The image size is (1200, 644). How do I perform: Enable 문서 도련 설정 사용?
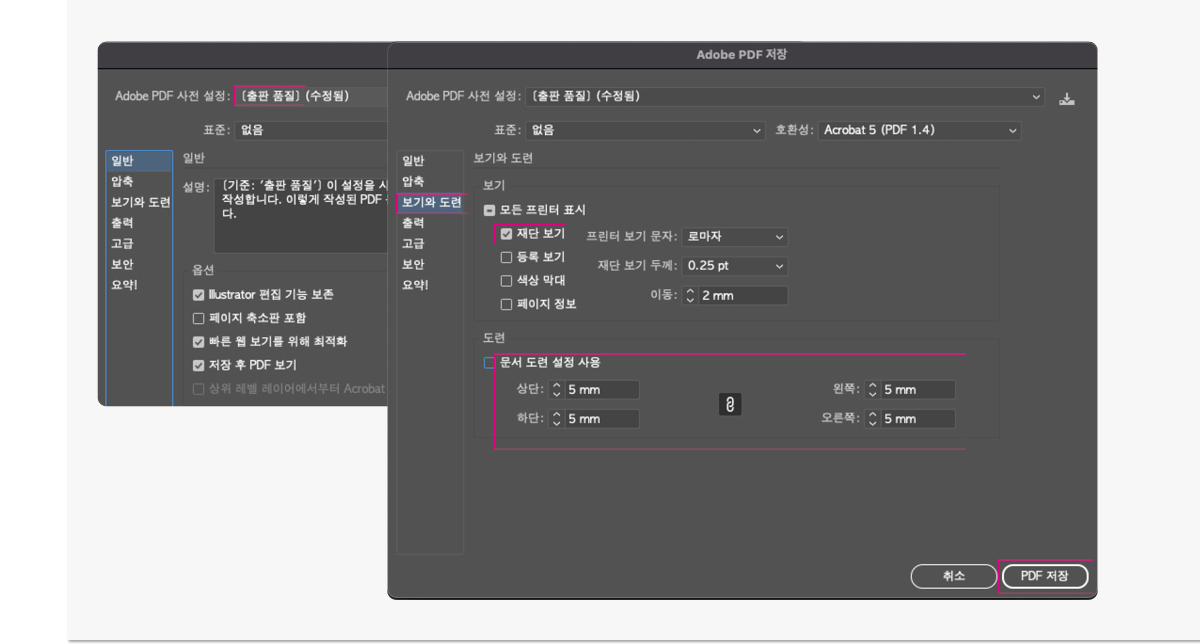coord(490,363)
